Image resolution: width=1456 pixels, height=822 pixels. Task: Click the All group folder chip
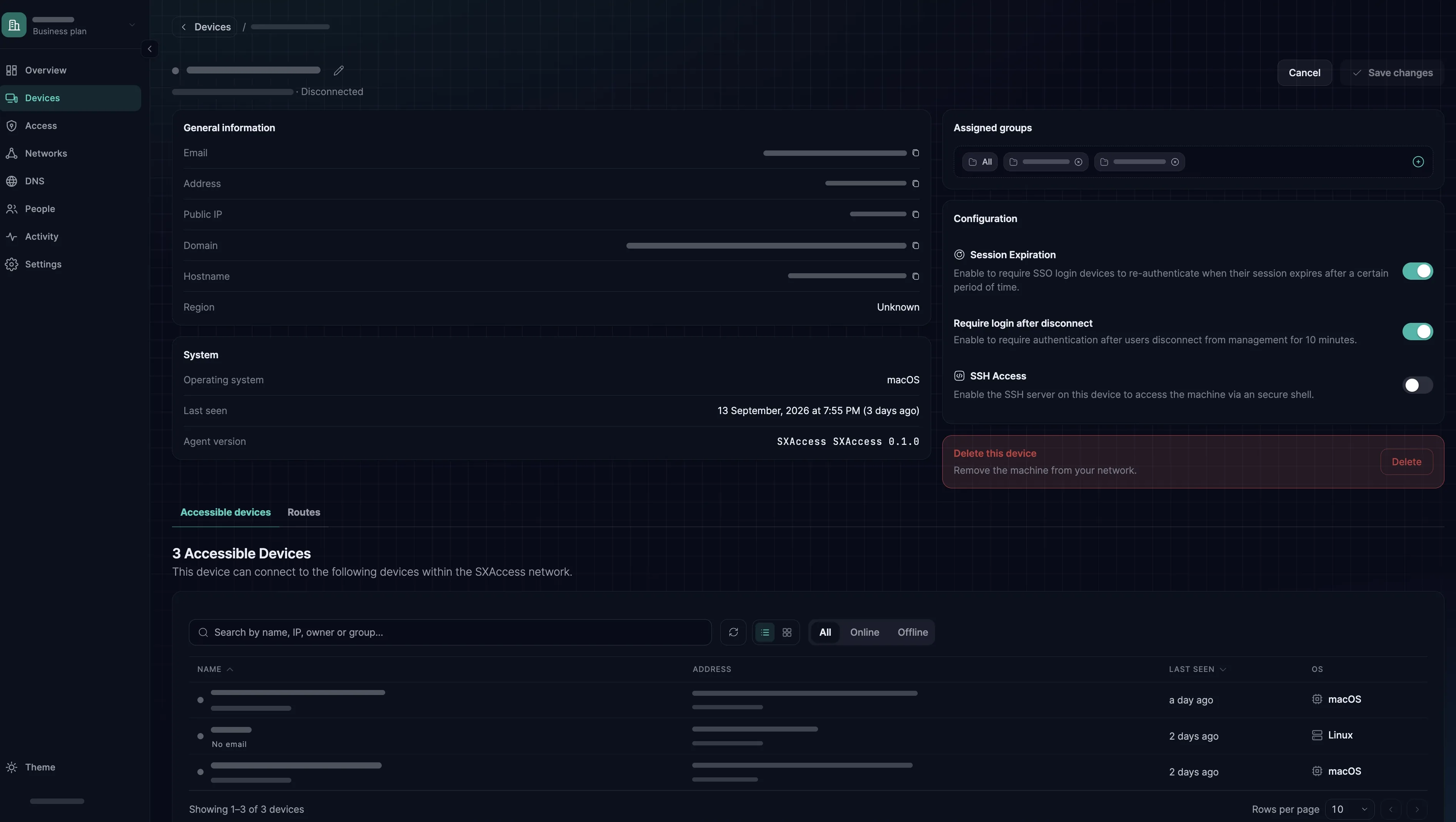coord(980,162)
